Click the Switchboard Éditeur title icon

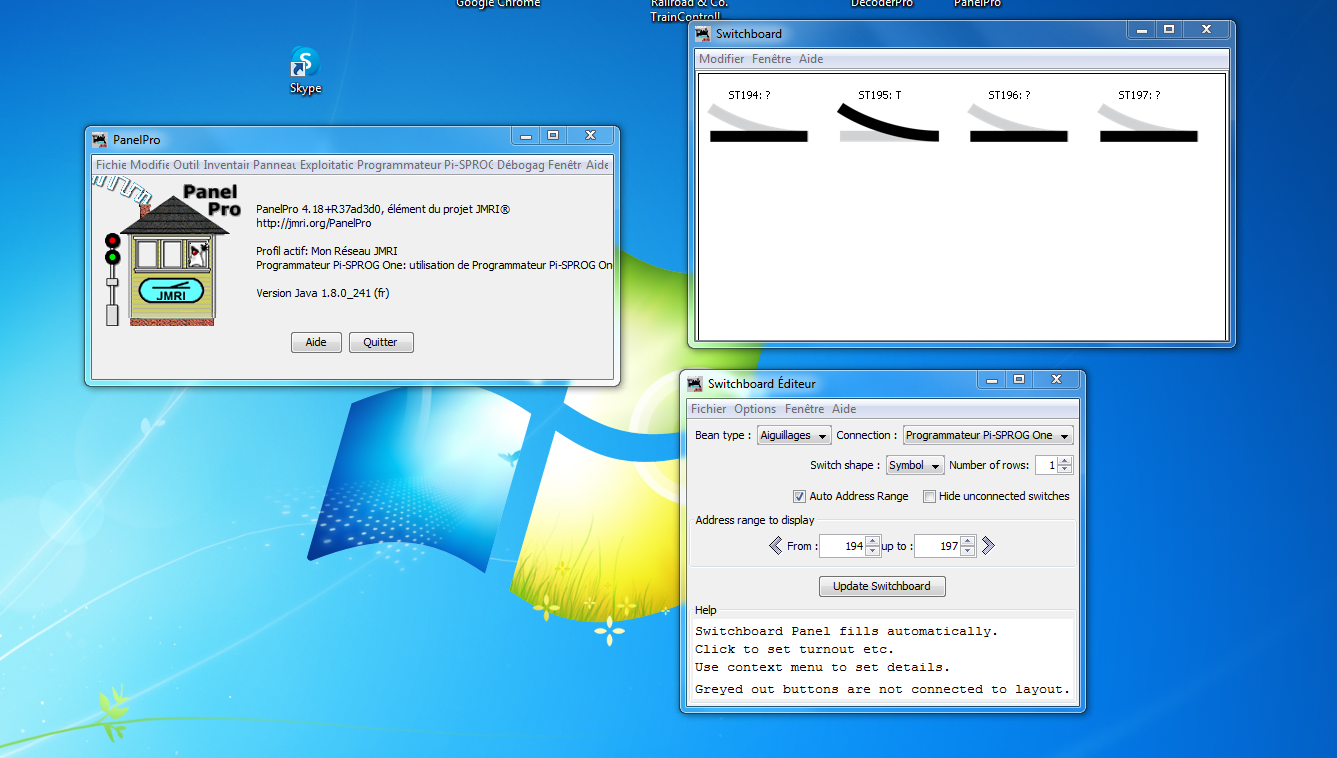[x=695, y=383]
